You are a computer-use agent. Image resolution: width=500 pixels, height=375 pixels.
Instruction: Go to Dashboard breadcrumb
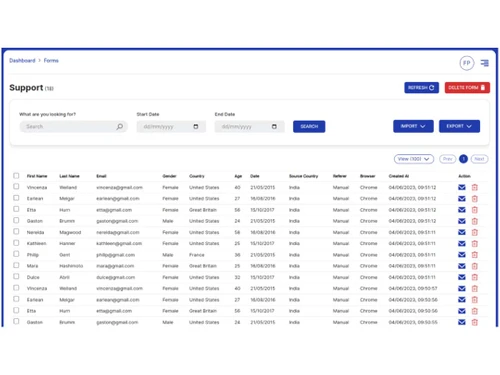(x=22, y=60)
